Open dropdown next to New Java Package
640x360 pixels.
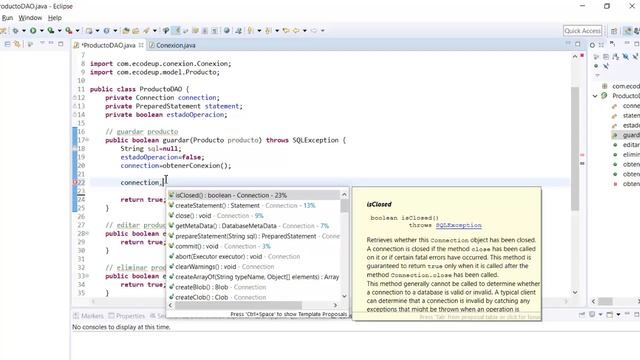(98, 31)
